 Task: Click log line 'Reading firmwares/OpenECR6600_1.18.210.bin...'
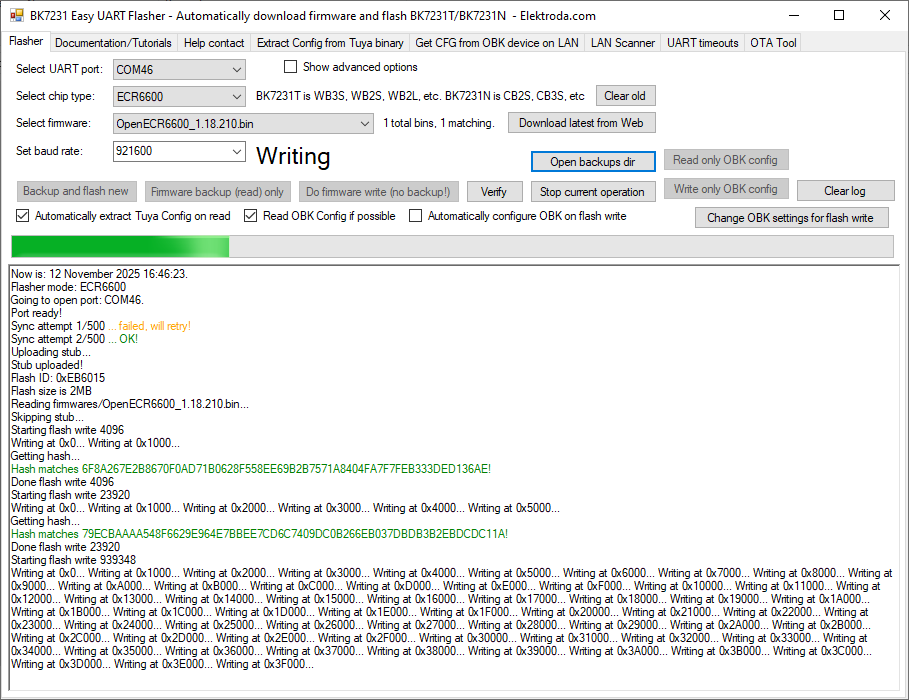click(130, 404)
